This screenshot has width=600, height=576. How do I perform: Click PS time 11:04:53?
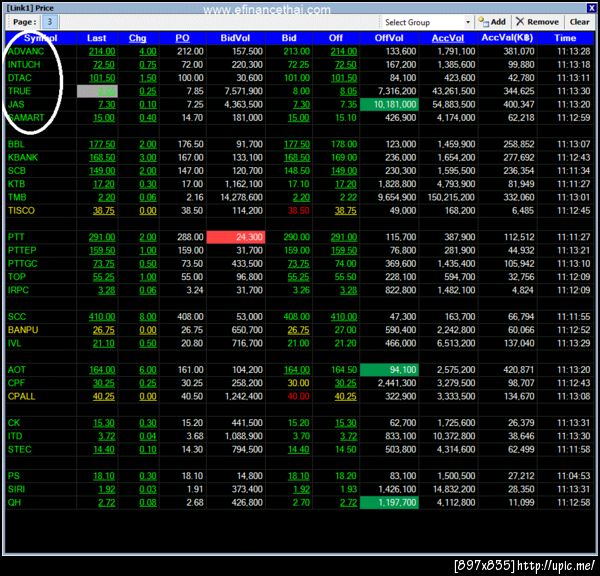pos(574,476)
